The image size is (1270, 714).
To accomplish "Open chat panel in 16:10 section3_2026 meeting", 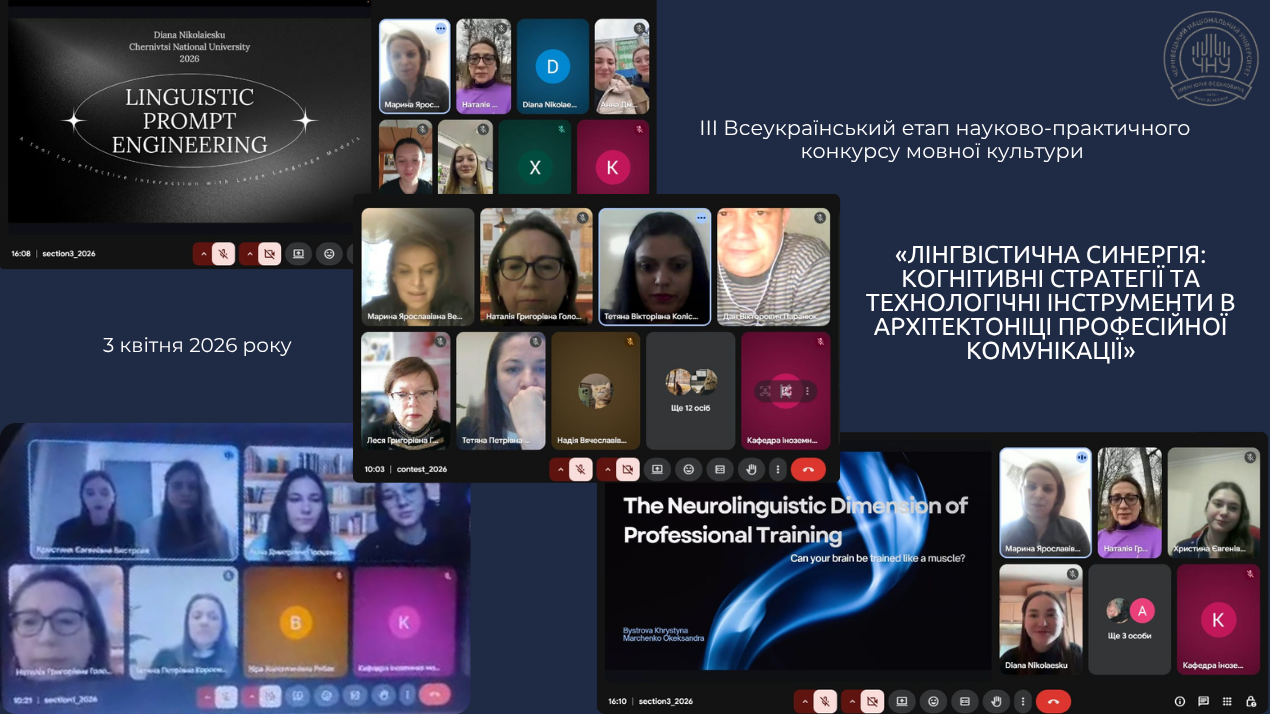I will pyautogui.click(x=1204, y=701).
